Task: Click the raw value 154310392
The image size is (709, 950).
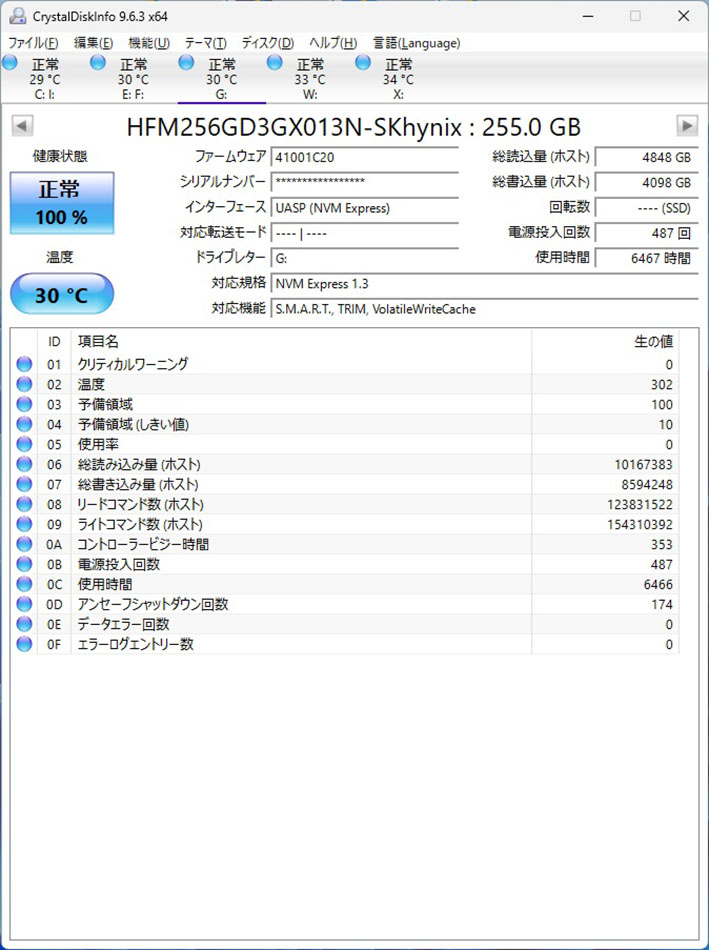Action: [640, 525]
